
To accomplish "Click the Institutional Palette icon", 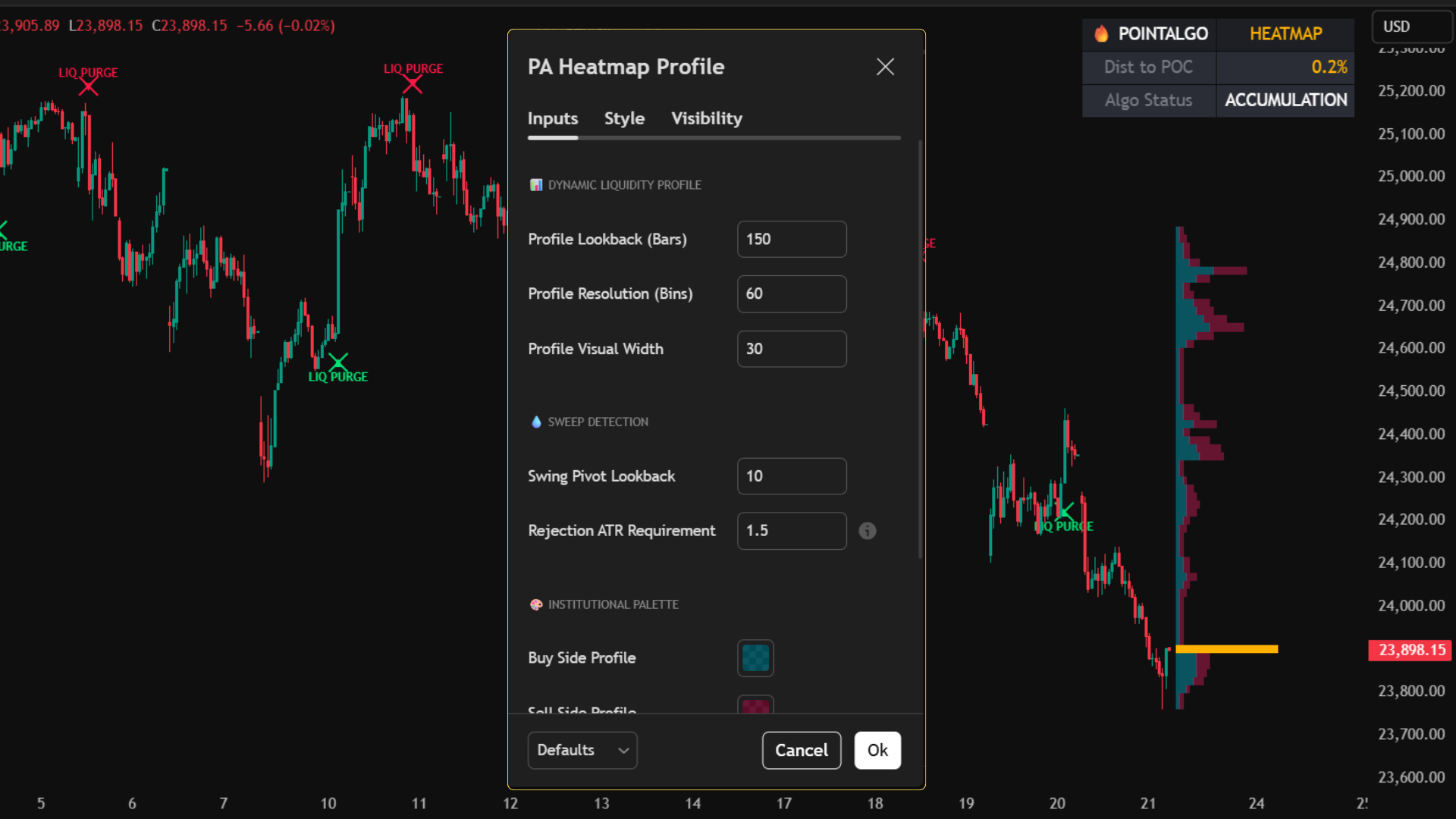I will pyautogui.click(x=536, y=604).
